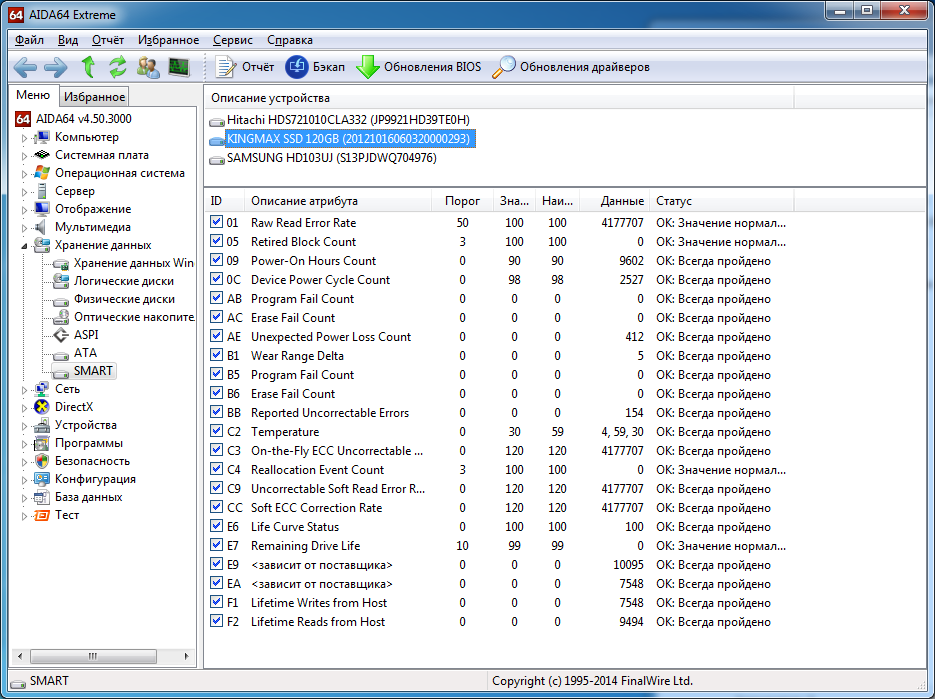Open the Мультимедиа tree item
Viewport: 935px width, 699px height.
92,227
